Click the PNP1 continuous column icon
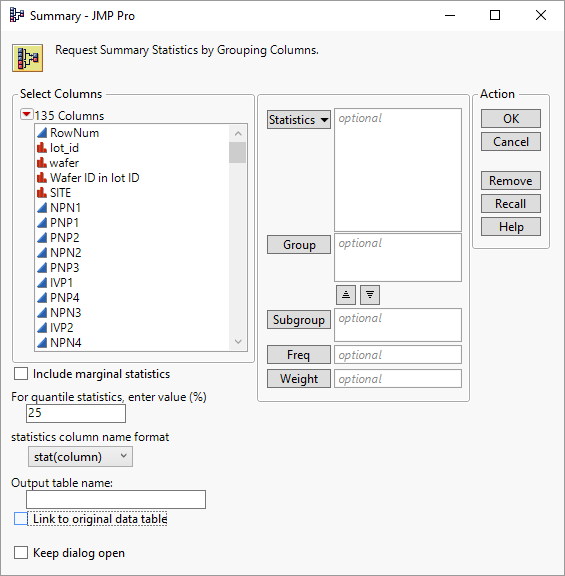Screen dimensions: 565x576 pos(42,223)
